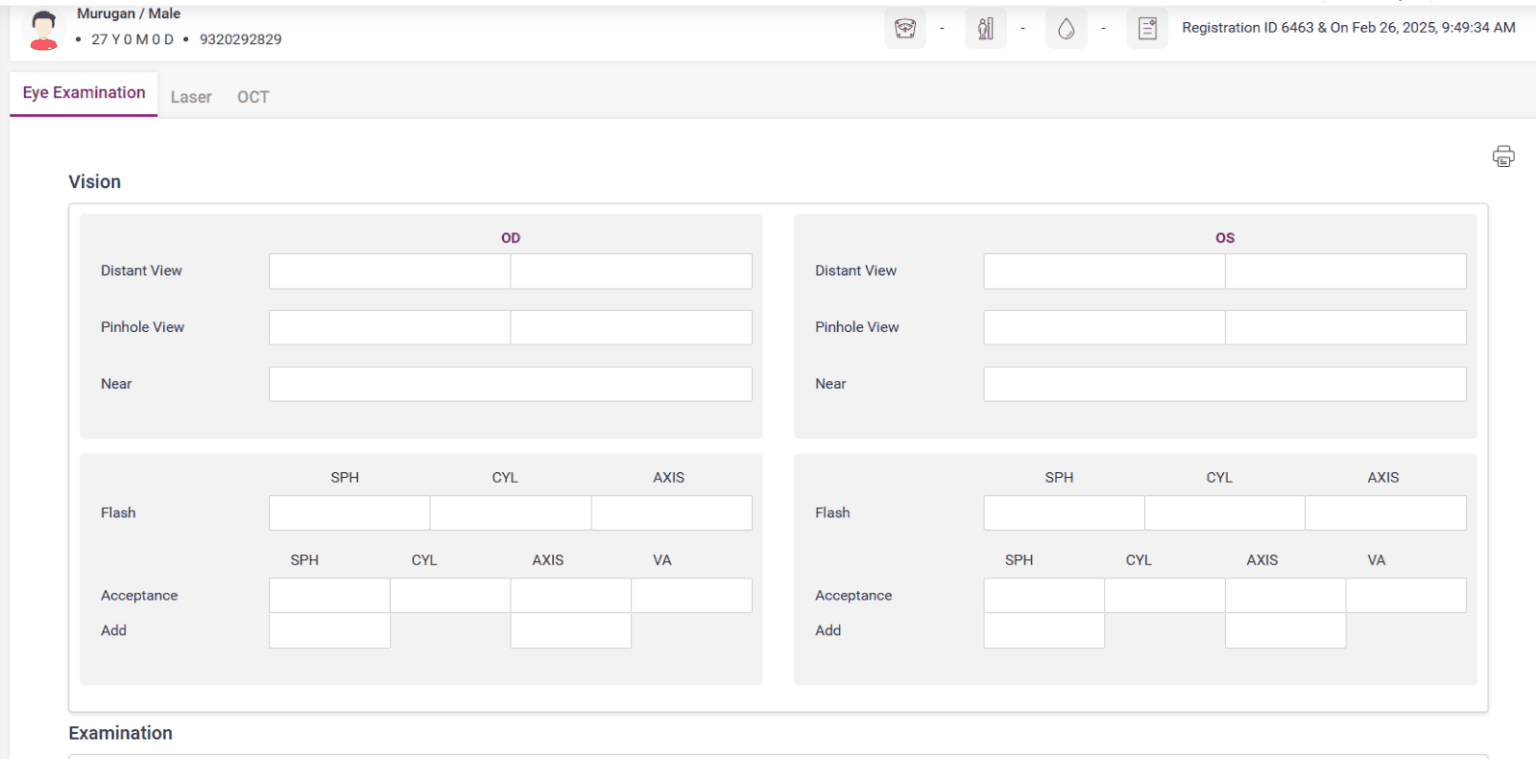Image resolution: width=1536 pixels, height=759 pixels.
Task: Focus the OS Distant View field
Action: point(1104,270)
